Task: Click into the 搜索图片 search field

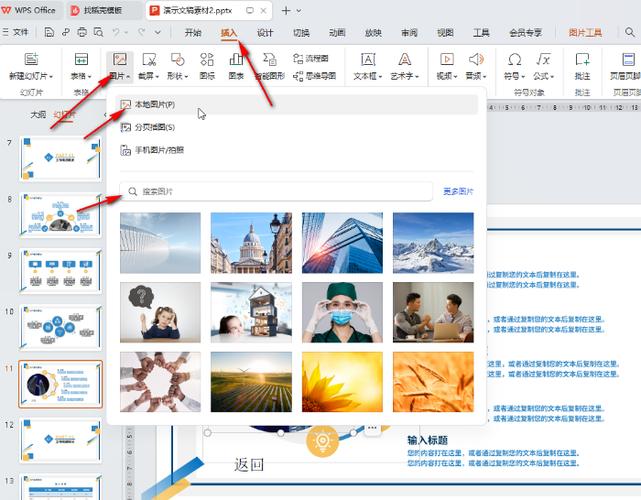Action: [x=276, y=191]
